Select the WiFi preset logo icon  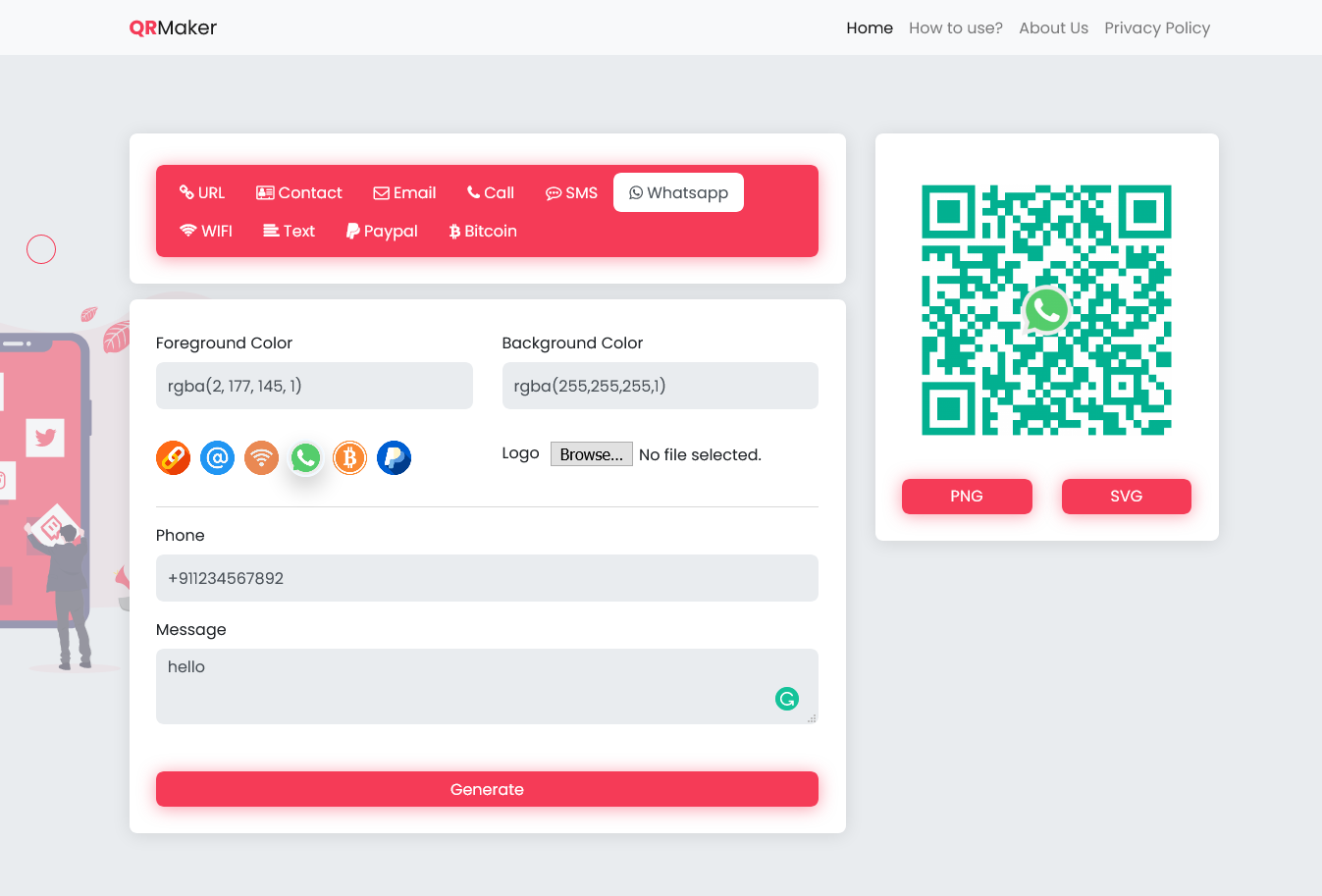click(x=261, y=457)
